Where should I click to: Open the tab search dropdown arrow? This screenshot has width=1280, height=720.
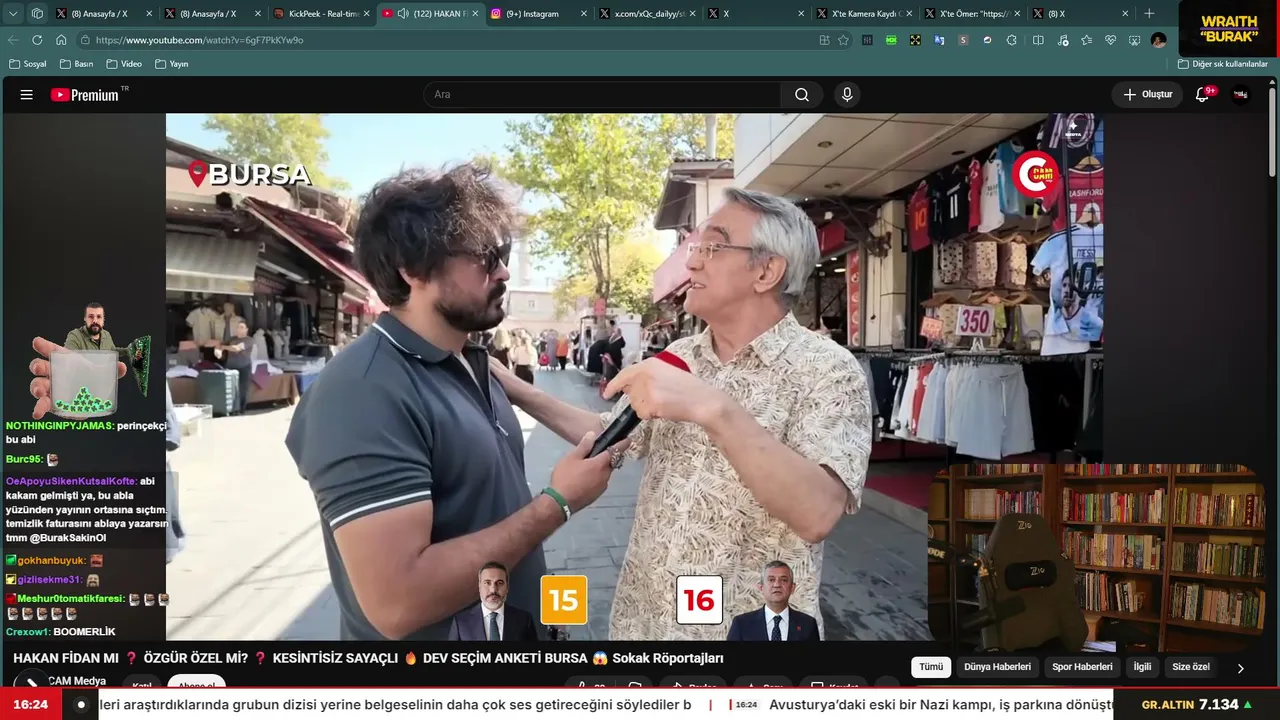[13, 14]
